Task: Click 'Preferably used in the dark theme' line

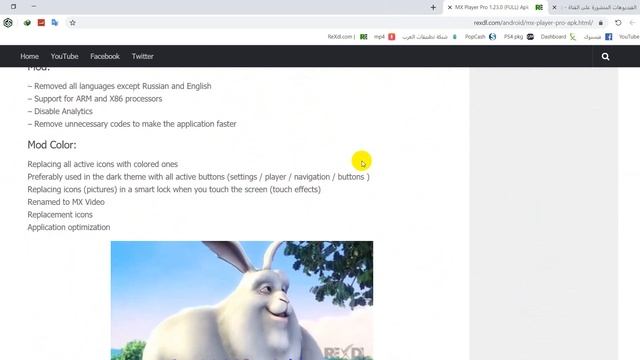Action: coord(198,177)
